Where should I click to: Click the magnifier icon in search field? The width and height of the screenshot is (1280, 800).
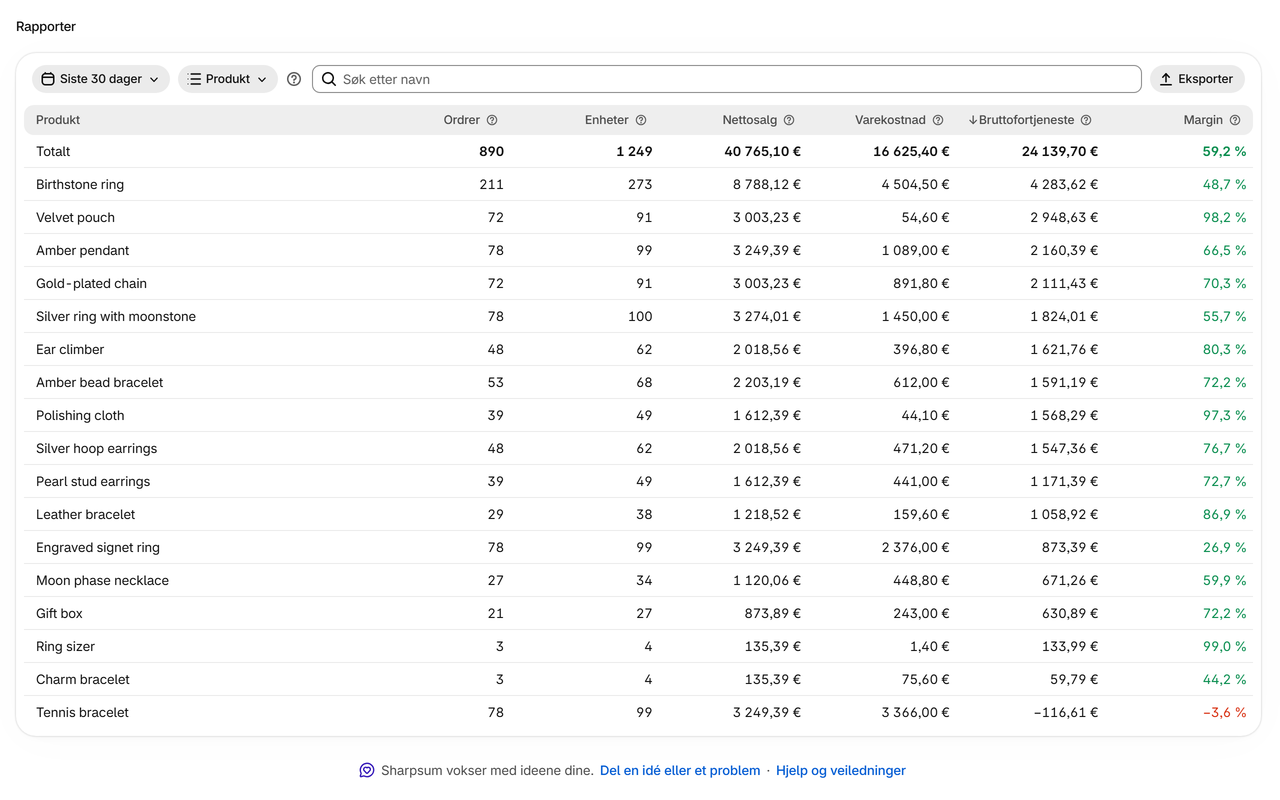tap(329, 79)
